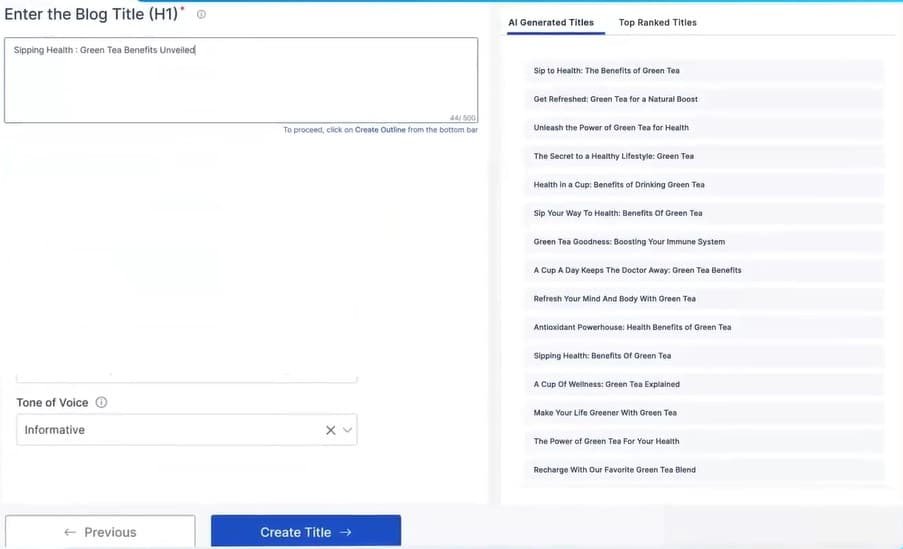The height and width of the screenshot is (549, 903).
Task: Pick 'Green Tea Goodness: Boosting Your Immune System'
Action: pyautogui.click(x=629, y=242)
